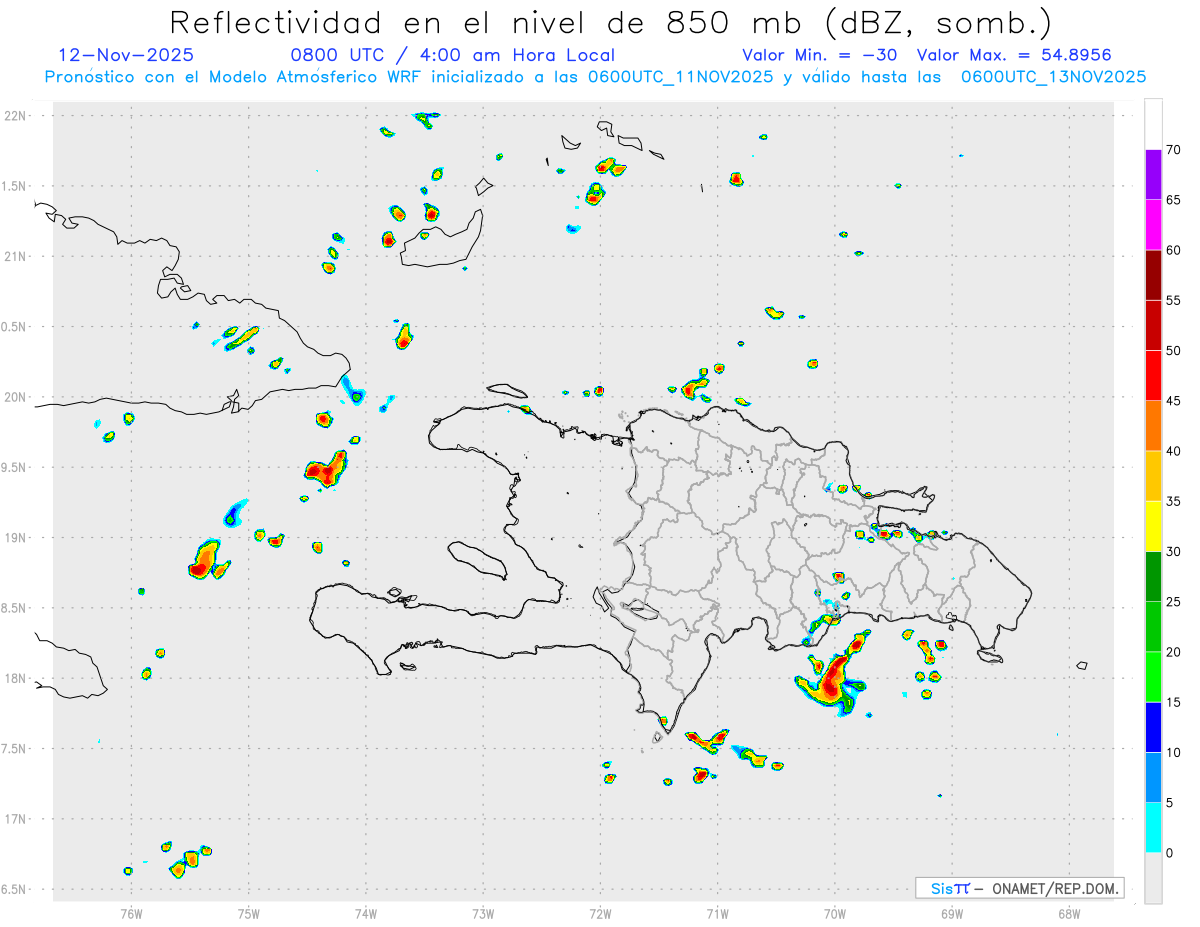Image resolution: width=1200 pixels, height=927 pixels.
Task: Click the '18N' latitude label
Action: point(17,678)
